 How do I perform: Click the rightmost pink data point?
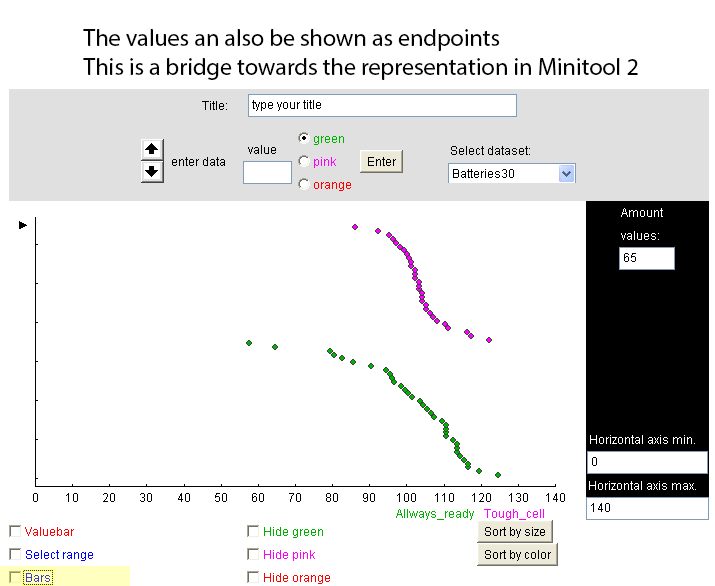[x=489, y=340]
